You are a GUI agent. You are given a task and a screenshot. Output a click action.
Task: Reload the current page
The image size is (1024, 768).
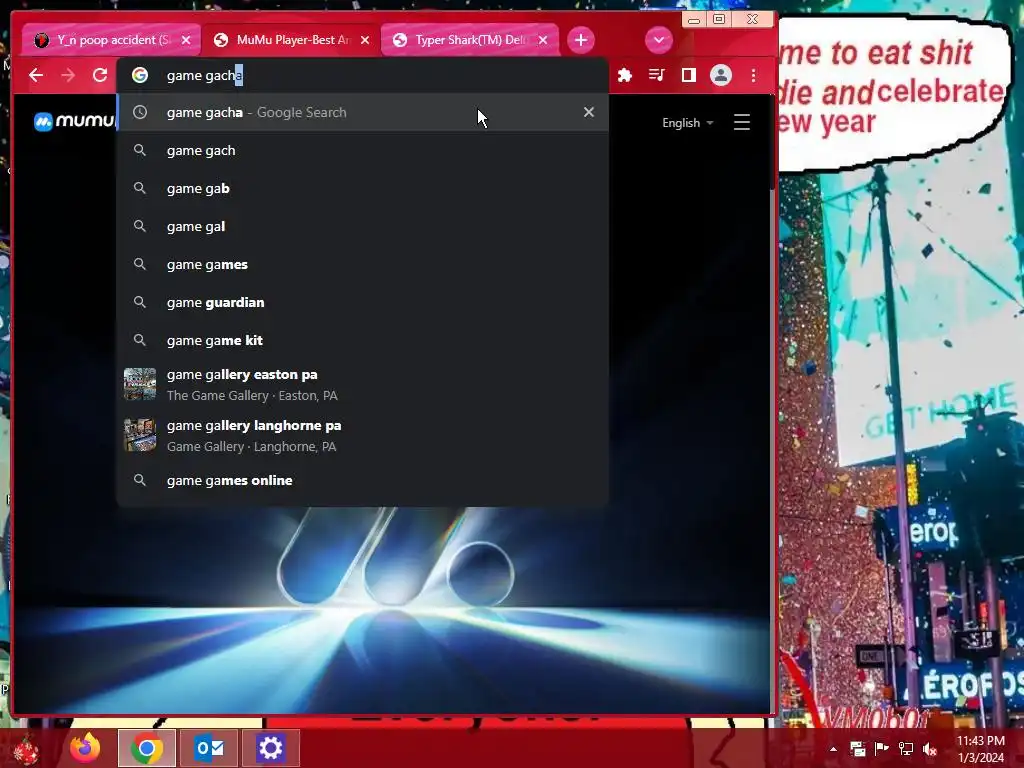(99, 75)
